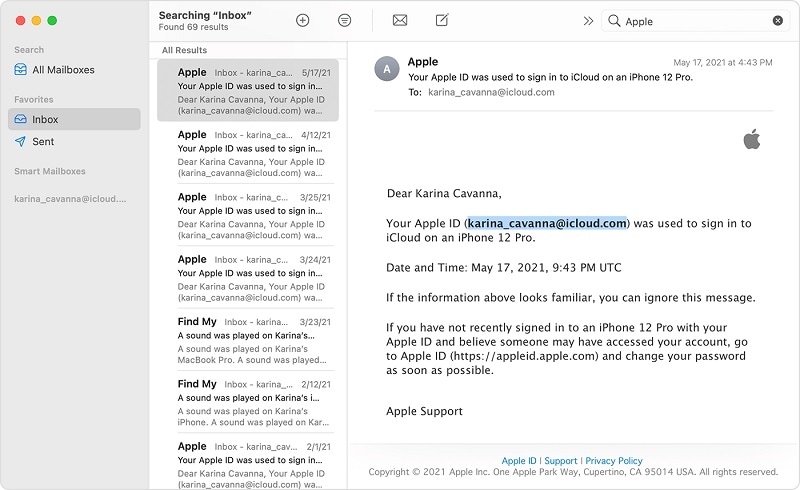Expand the Favorites section header
Screen dimensions: 800x490
click(x=34, y=99)
